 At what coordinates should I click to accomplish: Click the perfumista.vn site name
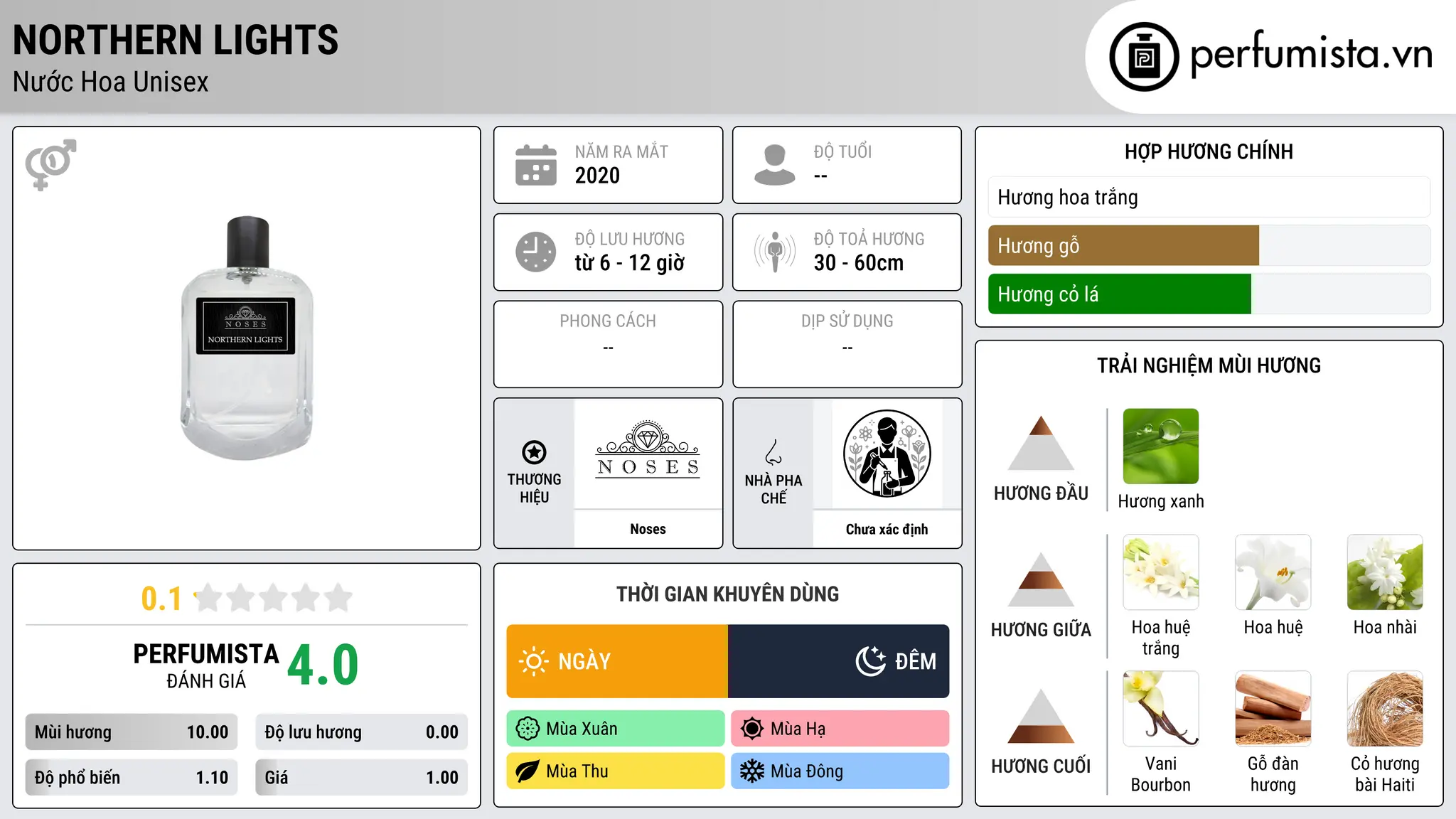coord(1312,54)
